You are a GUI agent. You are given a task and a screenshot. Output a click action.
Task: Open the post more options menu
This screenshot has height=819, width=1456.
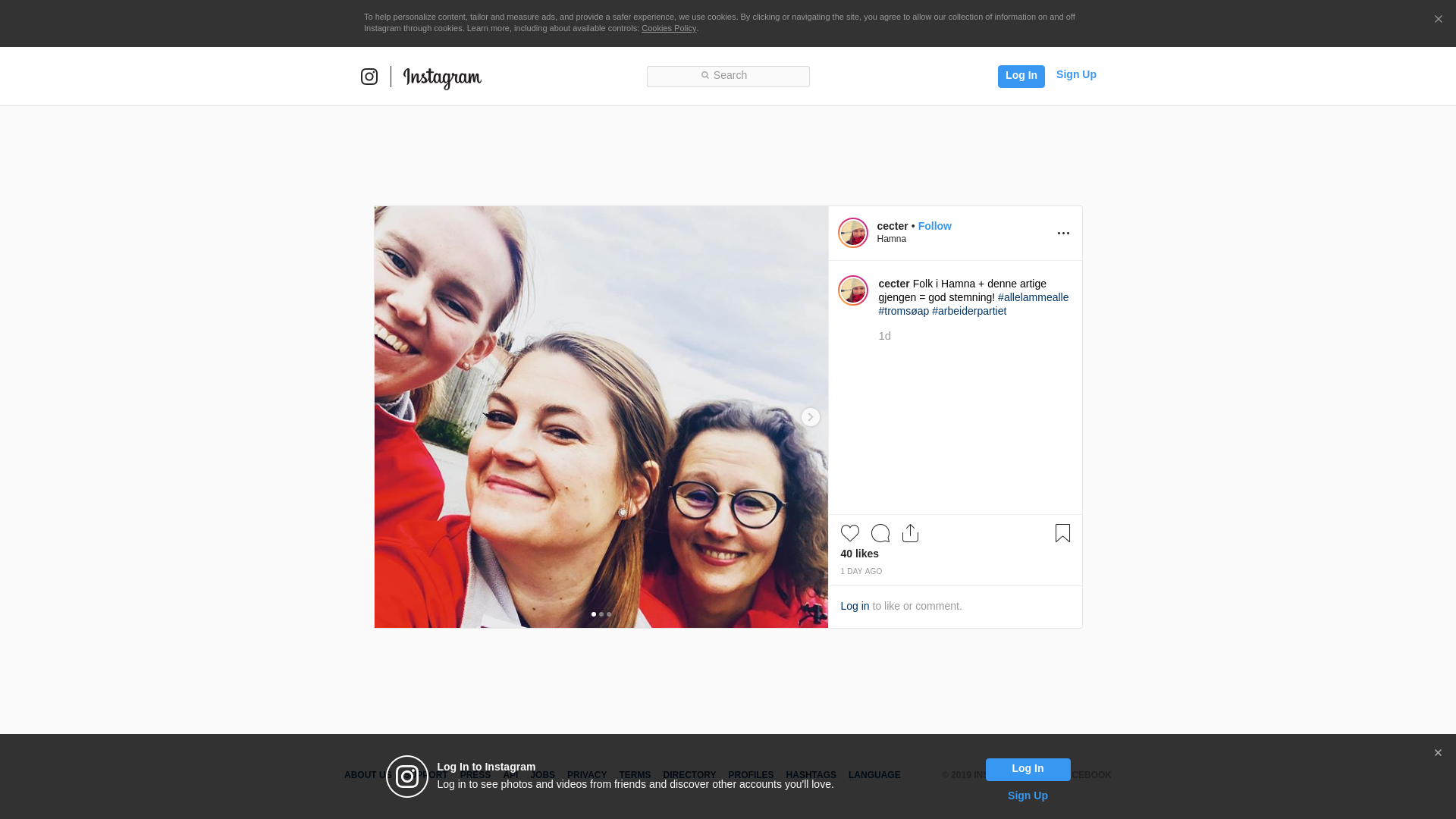click(x=1063, y=234)
